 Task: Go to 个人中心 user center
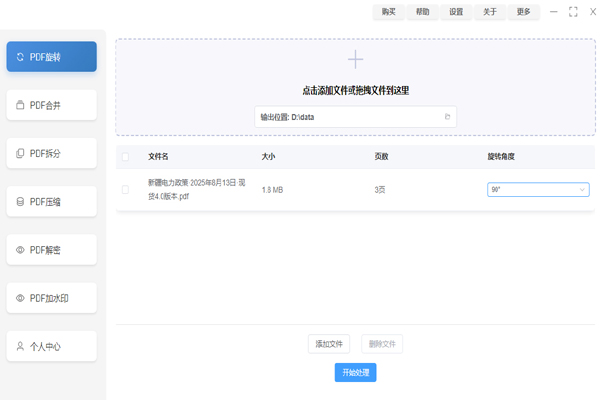(x=52, y=346)
